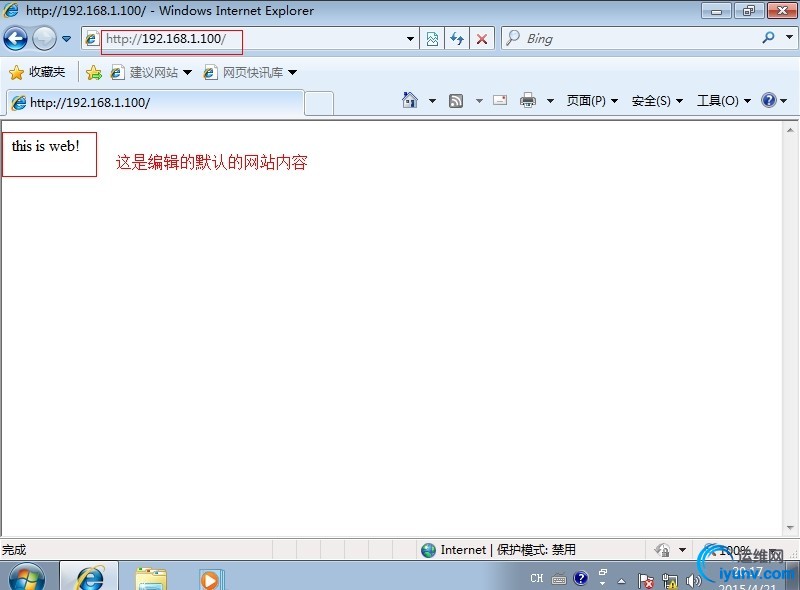The image size is (800, 590).
Task: Restore down the Internet Explorer window
Action: point(748,11)
